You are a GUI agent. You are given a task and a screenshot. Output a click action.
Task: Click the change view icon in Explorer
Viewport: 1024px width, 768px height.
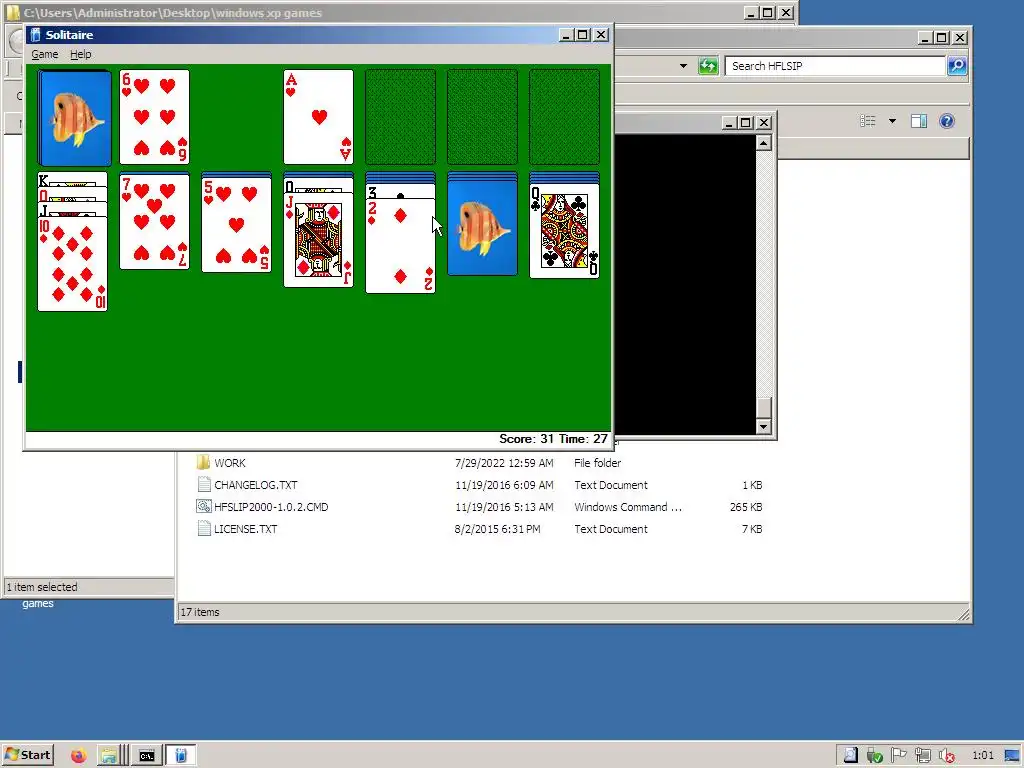[x=867, y=121]
